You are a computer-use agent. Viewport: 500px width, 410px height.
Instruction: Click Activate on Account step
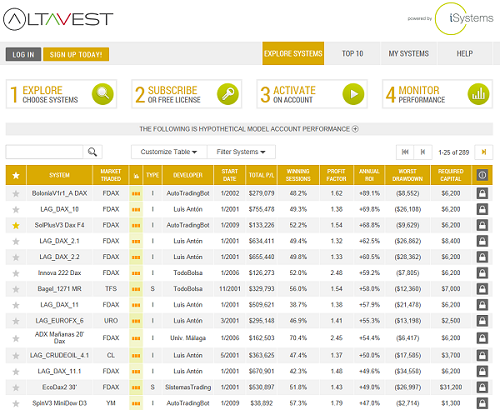click(x=312, y=94)
